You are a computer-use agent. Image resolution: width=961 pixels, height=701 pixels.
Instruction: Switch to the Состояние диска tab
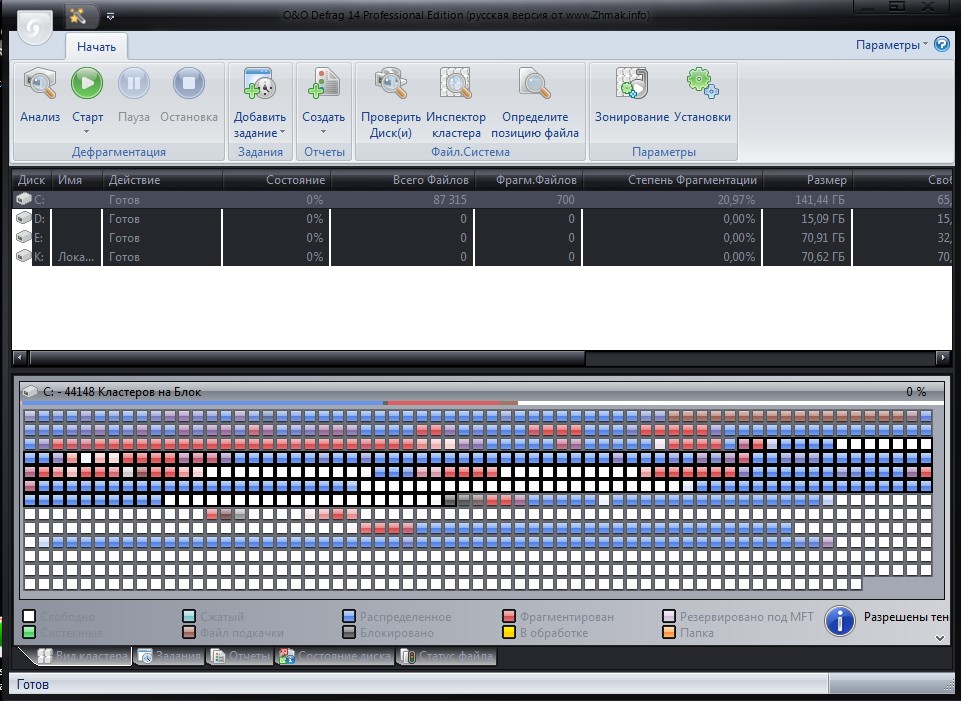pyautogui.click(x=335, y=656)
